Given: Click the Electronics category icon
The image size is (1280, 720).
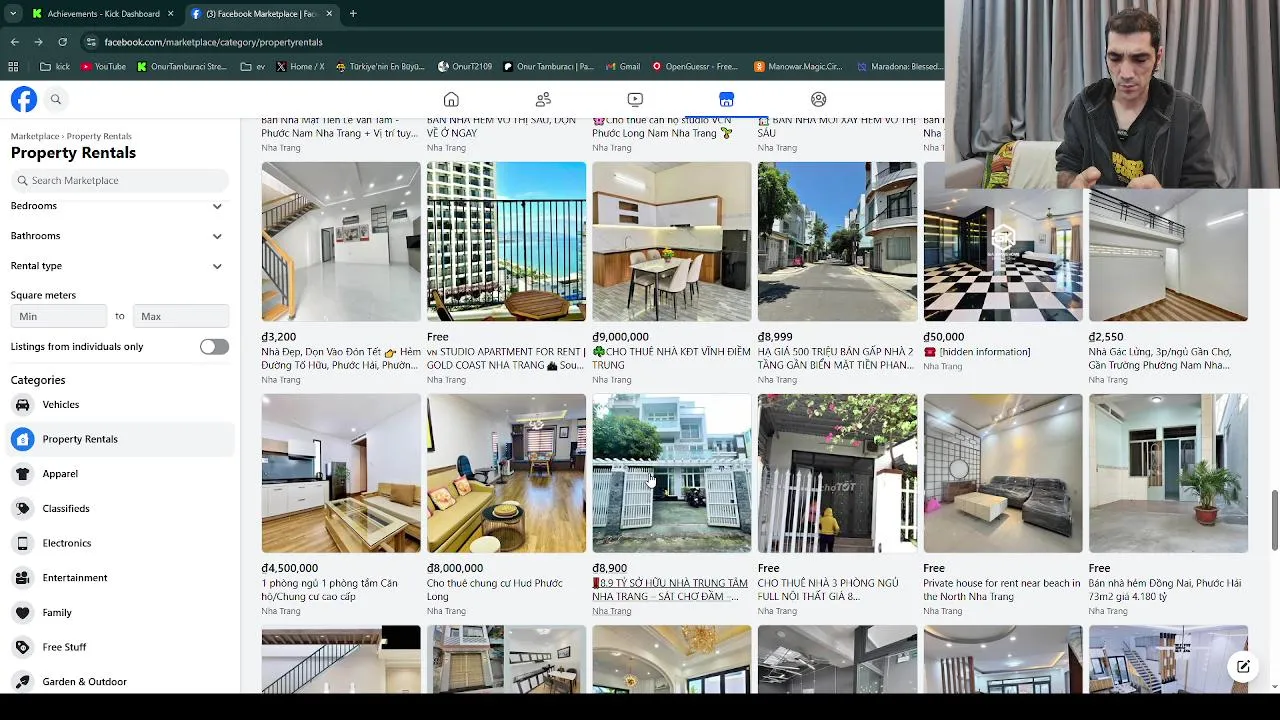Looking at the screenshot, I should pos(22,543).
